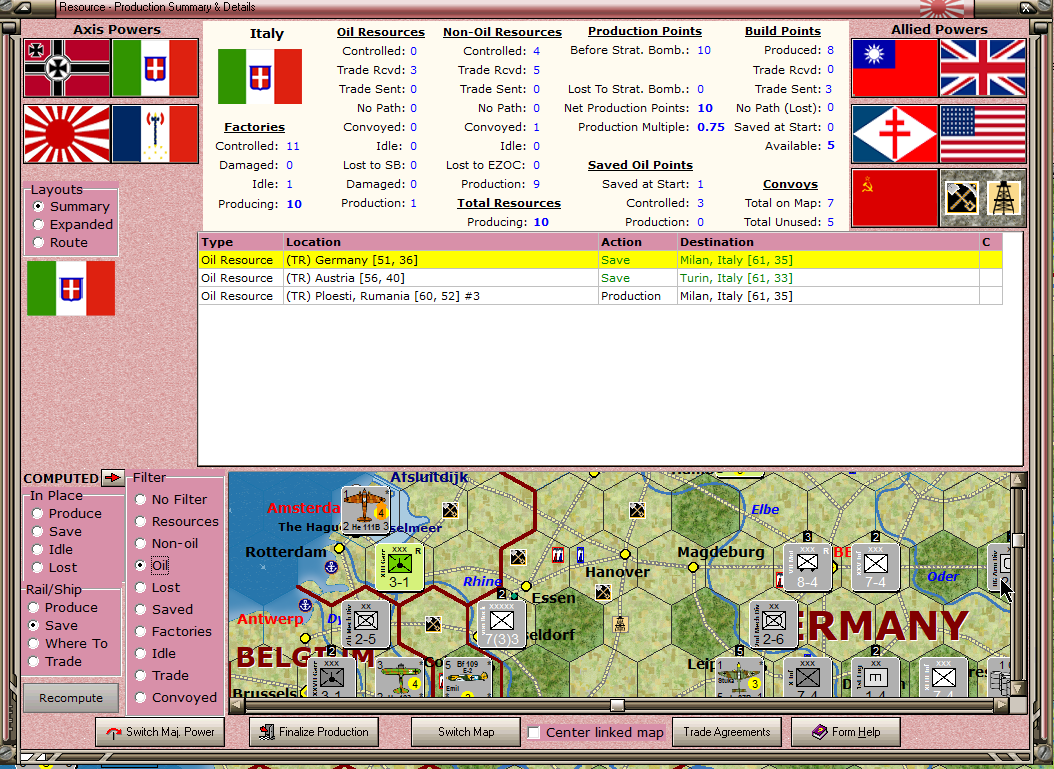
Task: Click the Recompute button
Action: 71,698
